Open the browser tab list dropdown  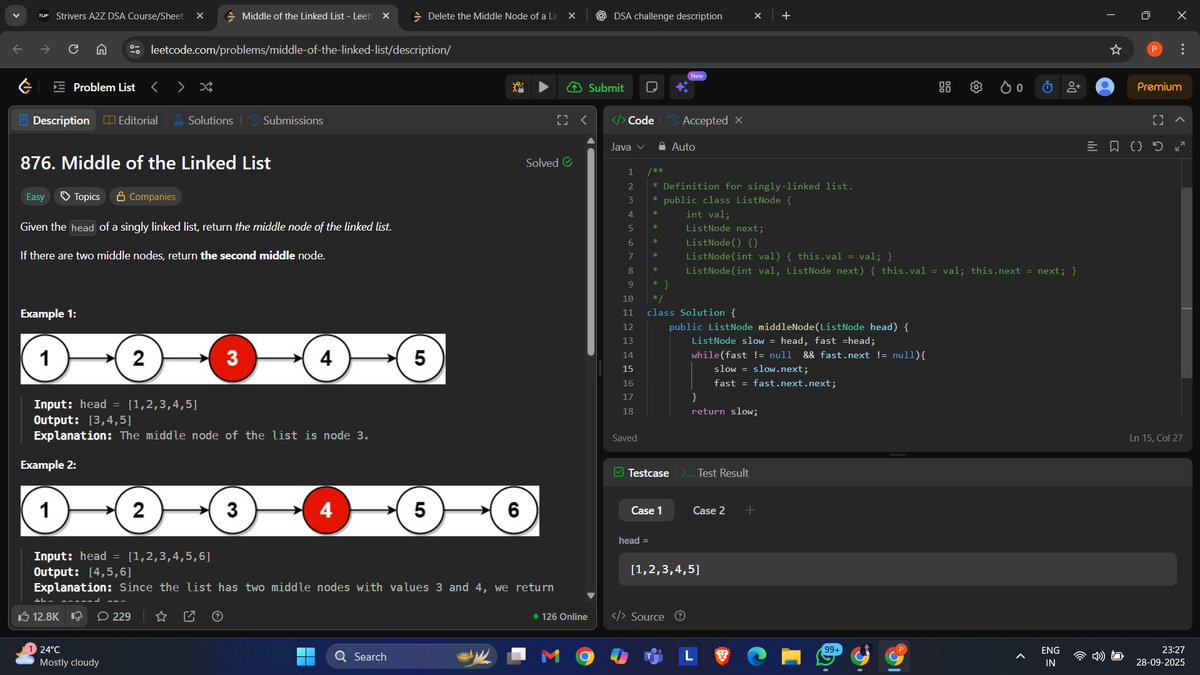pos(15,16)
